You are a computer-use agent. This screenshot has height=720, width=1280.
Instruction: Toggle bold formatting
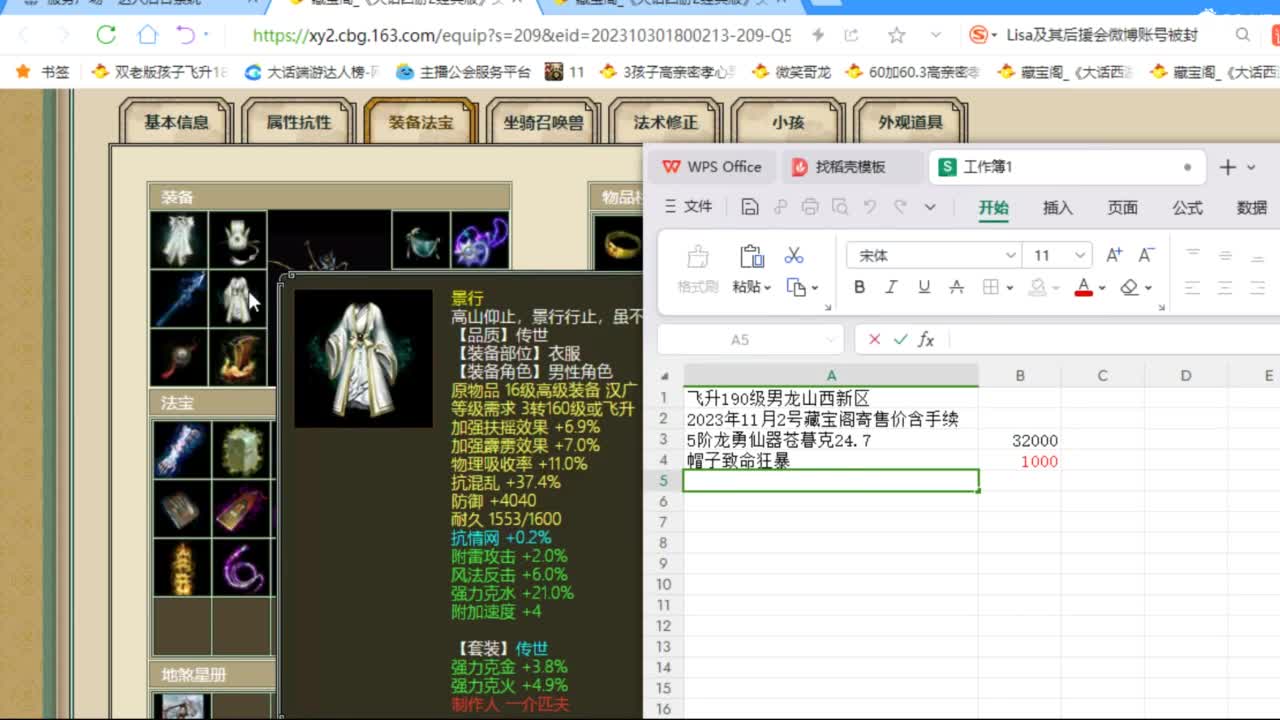pos(859,287)
